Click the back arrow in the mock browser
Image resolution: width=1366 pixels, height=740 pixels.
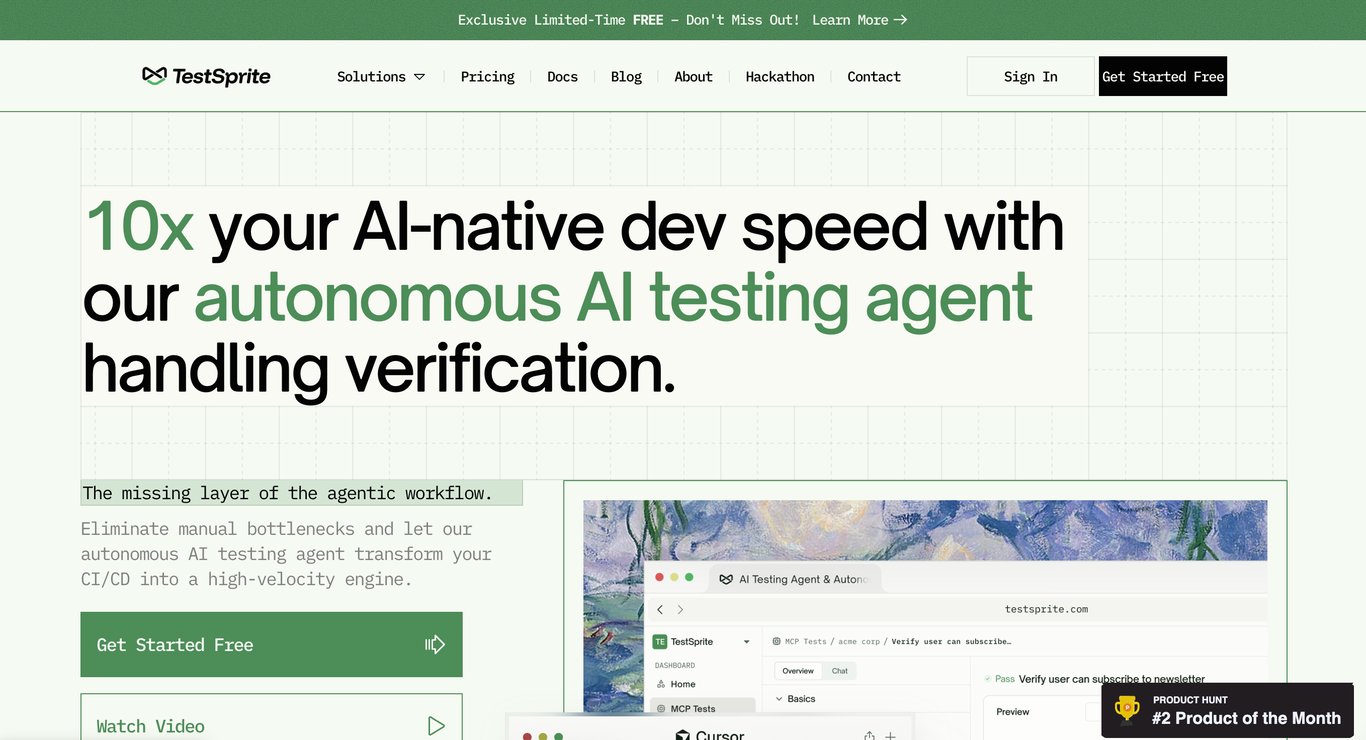tap(660, 609)
